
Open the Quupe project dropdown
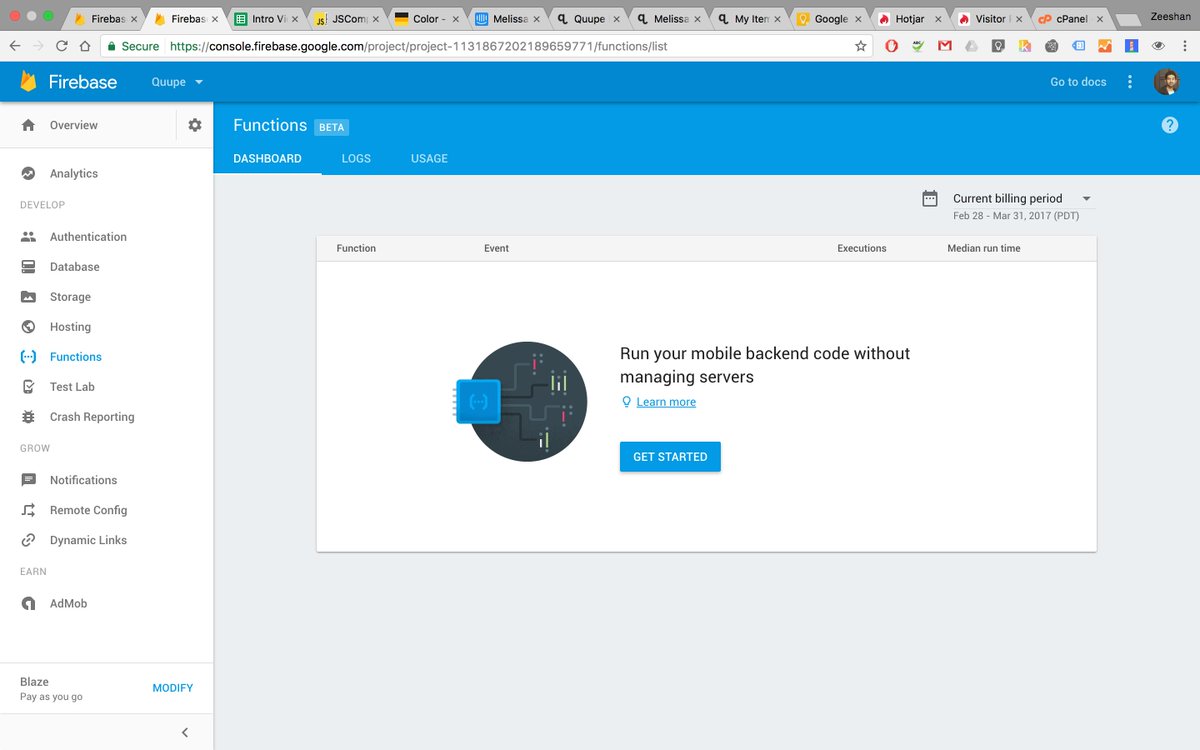tap(177, 82)
